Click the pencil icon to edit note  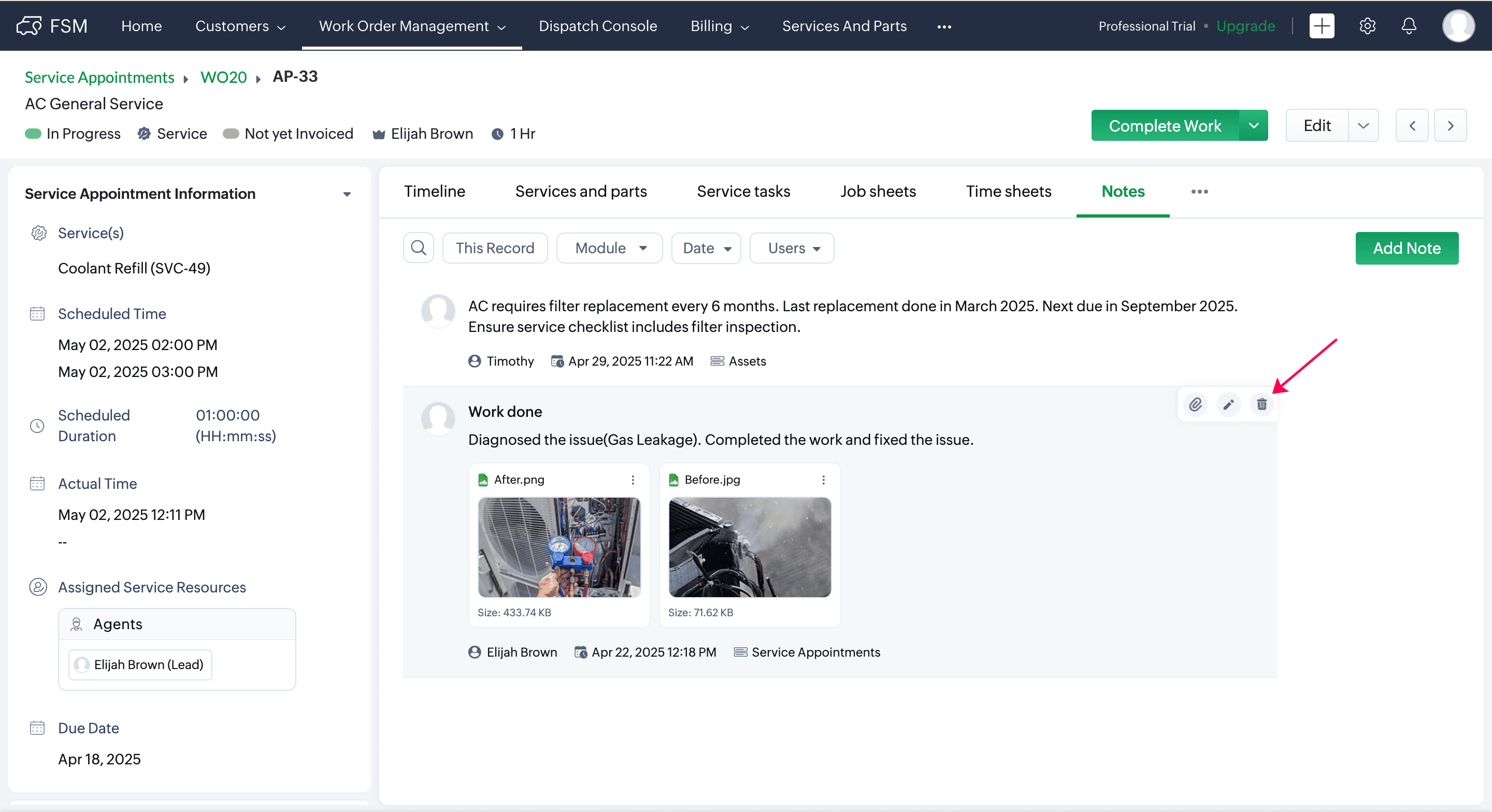[x=1228, y=404]
